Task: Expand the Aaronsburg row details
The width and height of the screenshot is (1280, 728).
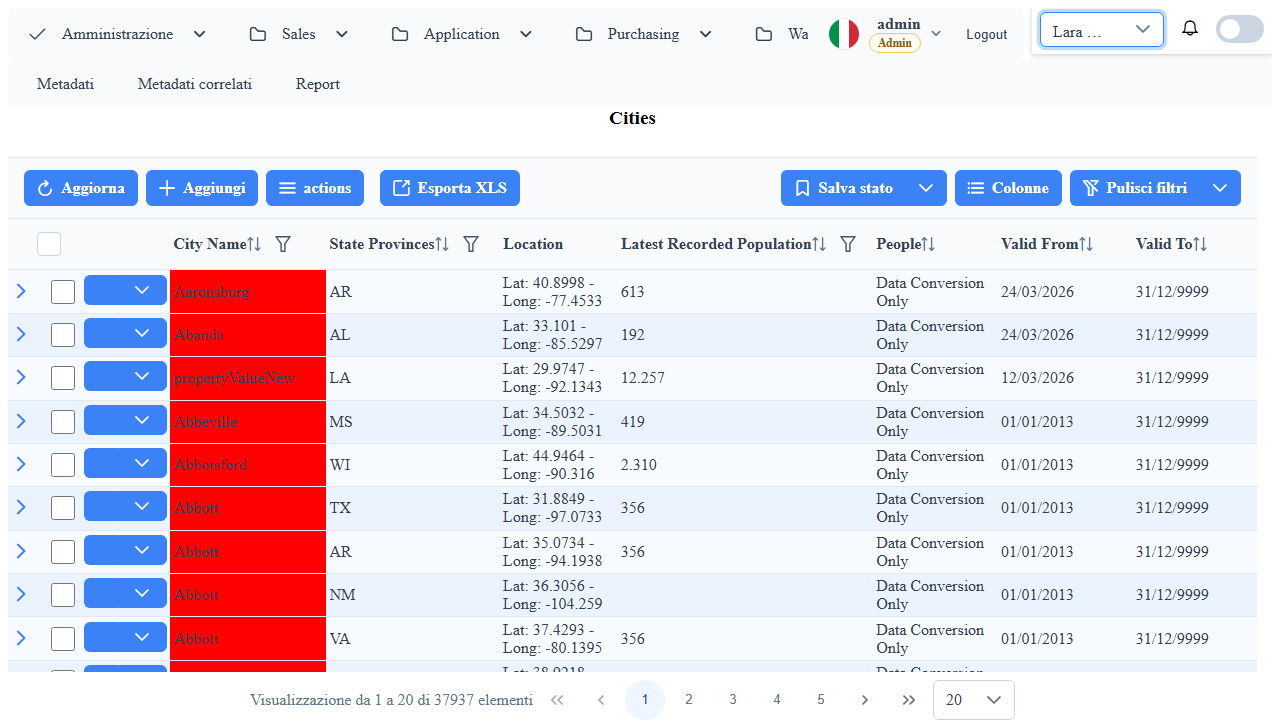Action: coord(21,291)
